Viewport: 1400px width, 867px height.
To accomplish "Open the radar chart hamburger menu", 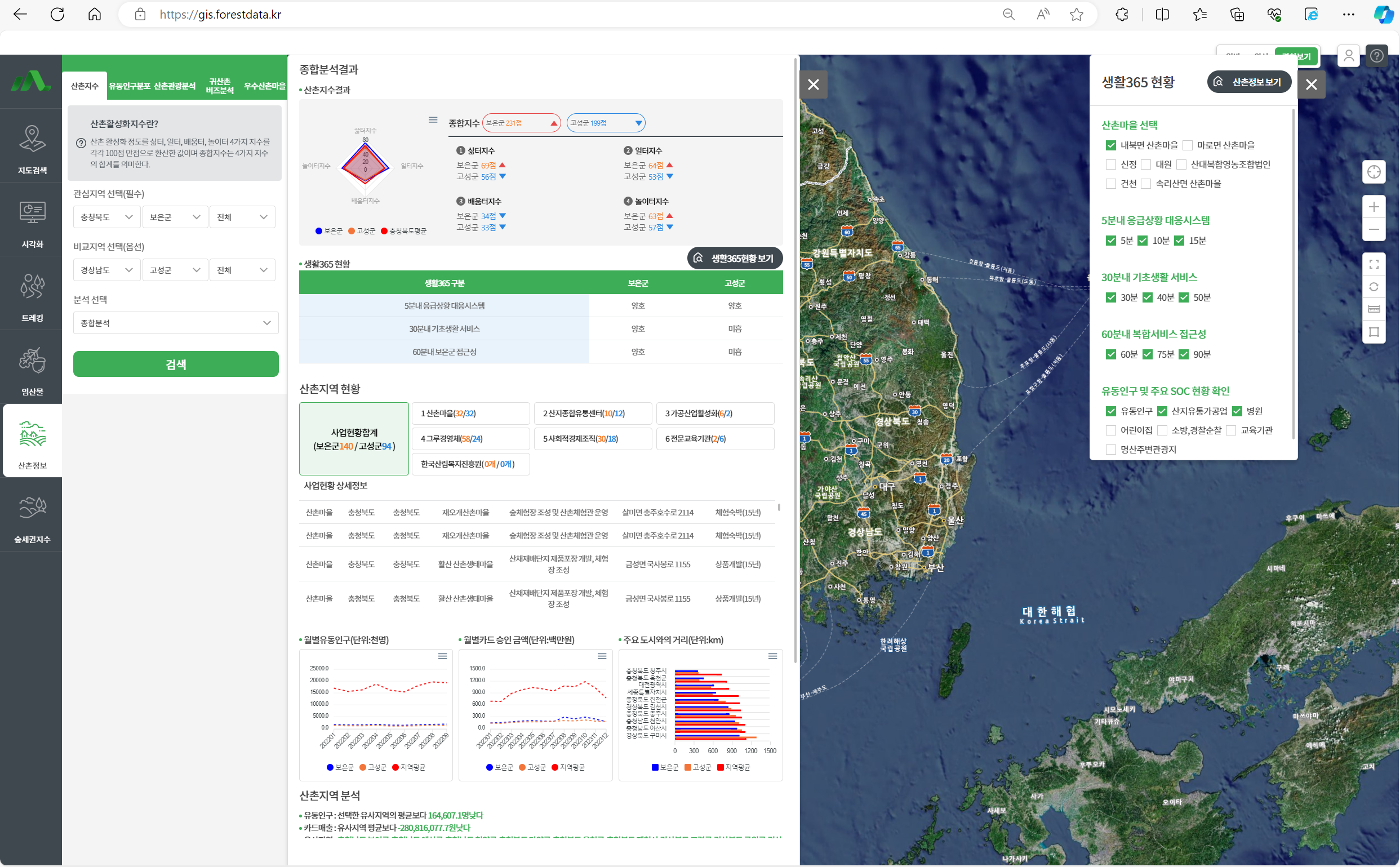I will coord(433,120).
